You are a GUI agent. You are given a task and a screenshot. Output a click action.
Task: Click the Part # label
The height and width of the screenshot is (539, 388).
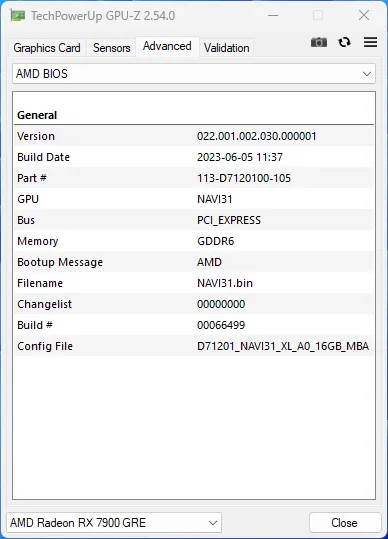tap(32, 178)
